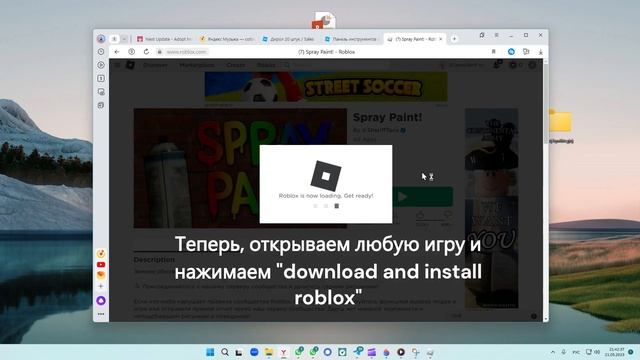The height and width of the screenshot is (360, 640).
Task: Open the tab counter icon in the sidebar
Action: tap(101, 78)
